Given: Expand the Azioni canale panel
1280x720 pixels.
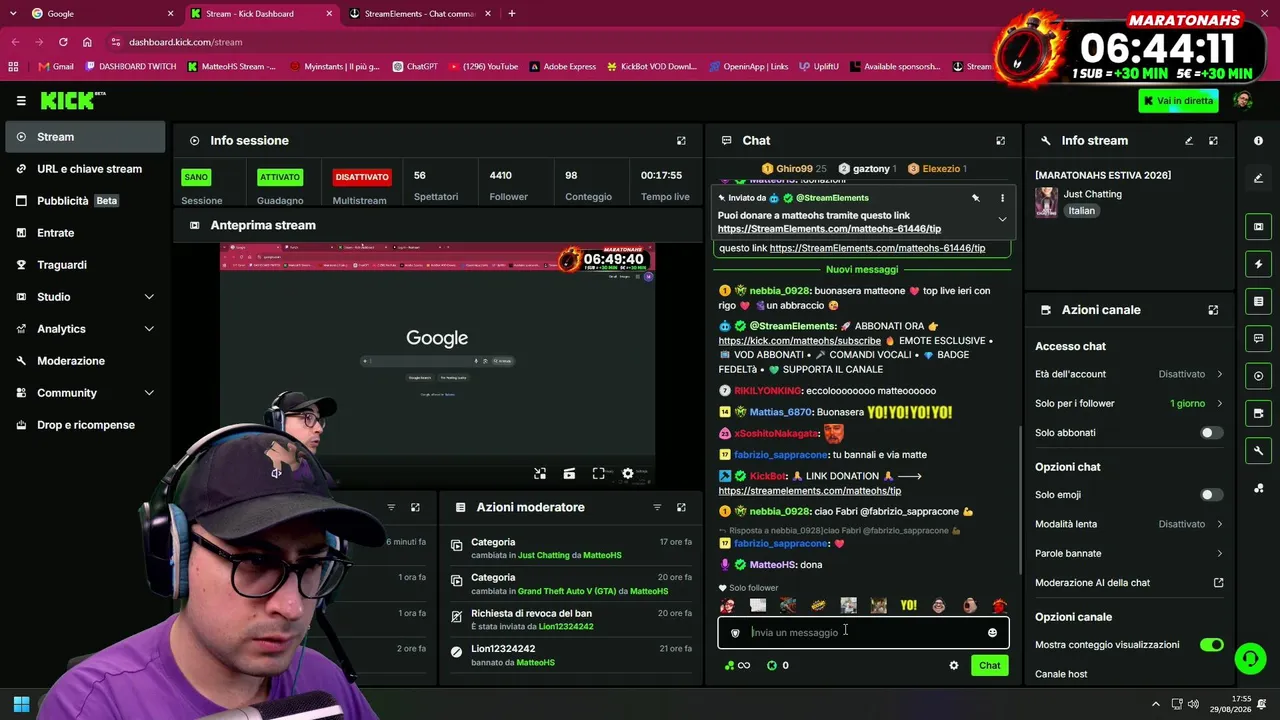Looking at the screenshot, I should tap(1213, 310).
